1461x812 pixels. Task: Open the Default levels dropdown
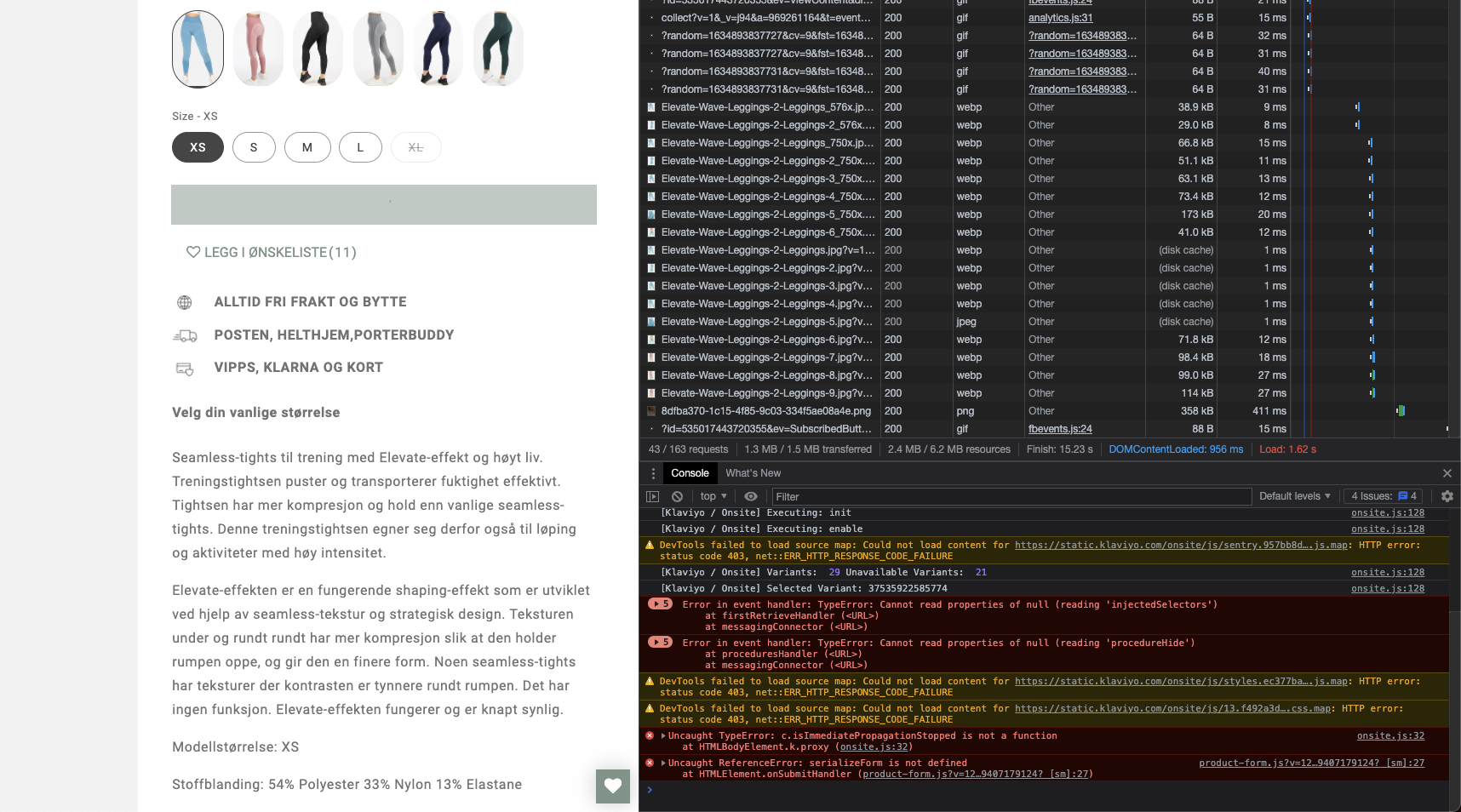[x=1294, y=496]
